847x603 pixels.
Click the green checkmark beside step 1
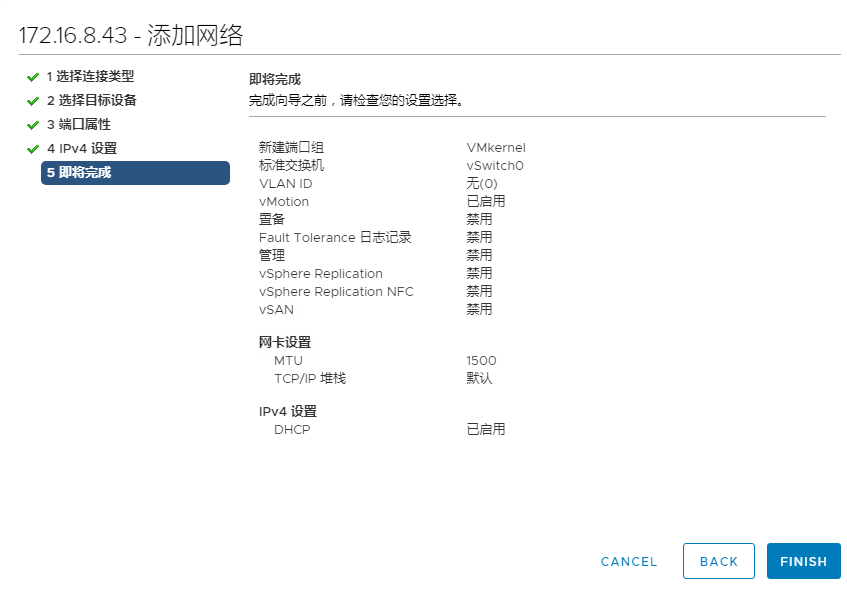pos(33,77)
